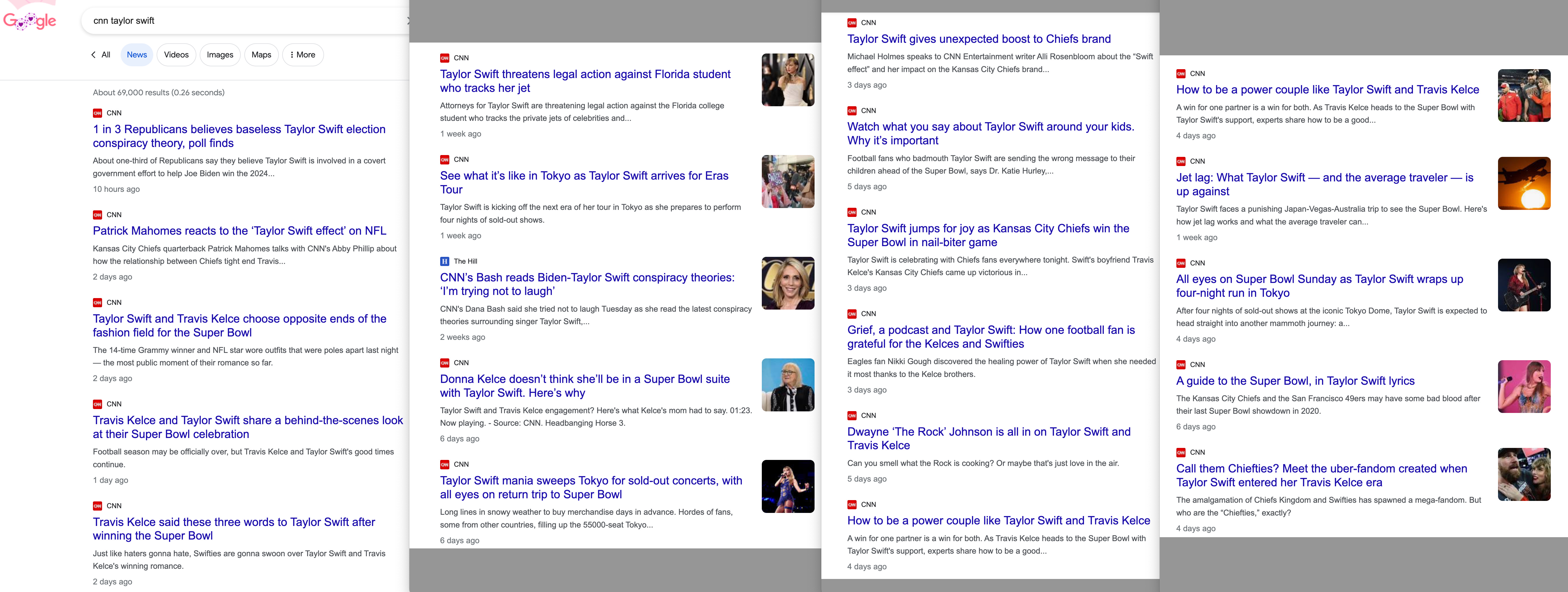The width and height of the screenshot is (1568, 592).
Task: Click The Hill source icon
Action: coord(444,261)
